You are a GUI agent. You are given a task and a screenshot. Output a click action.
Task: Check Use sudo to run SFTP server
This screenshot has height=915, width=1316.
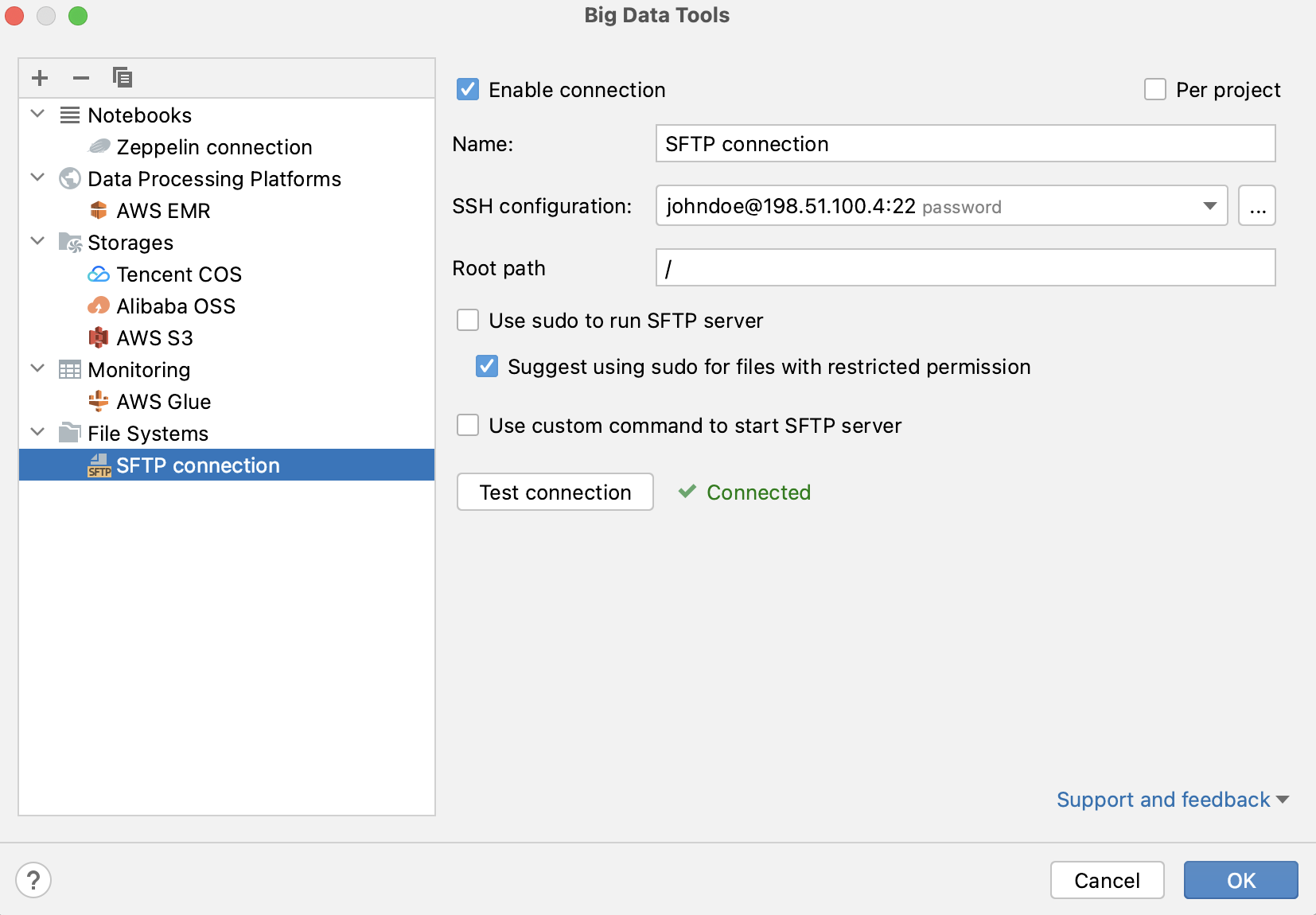coord(468,320)
